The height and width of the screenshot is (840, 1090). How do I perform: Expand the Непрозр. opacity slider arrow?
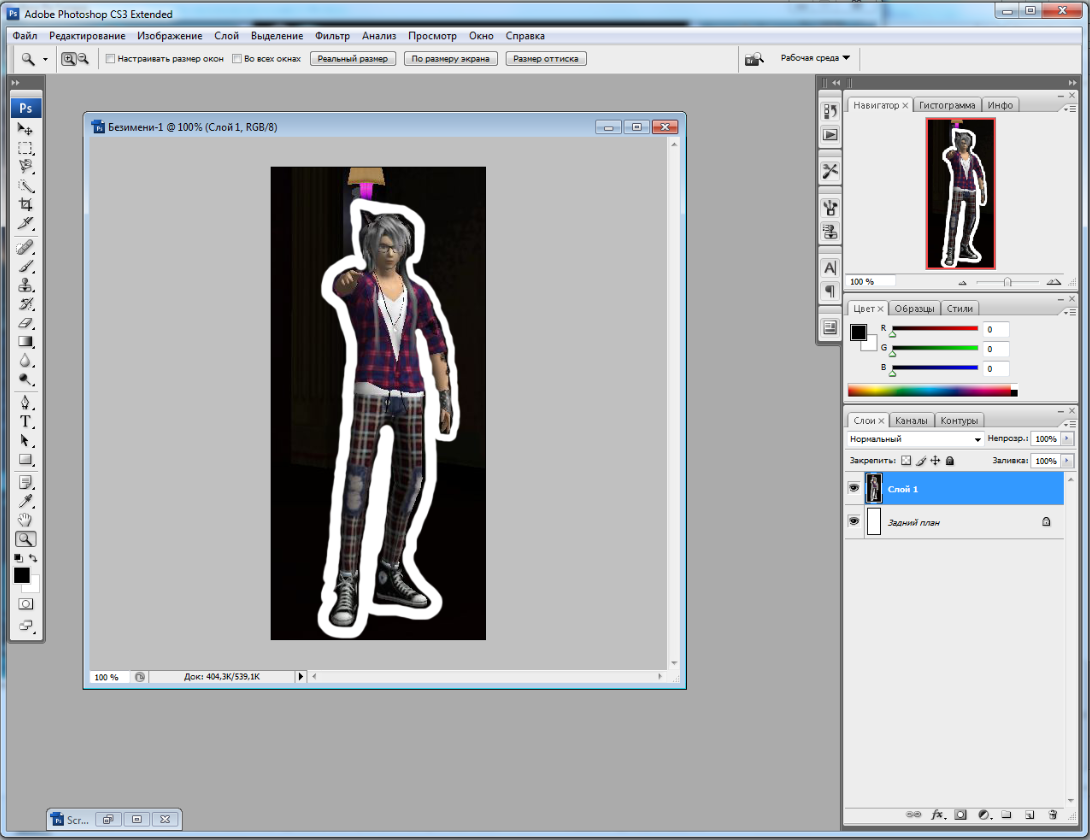coord(1067,439)
